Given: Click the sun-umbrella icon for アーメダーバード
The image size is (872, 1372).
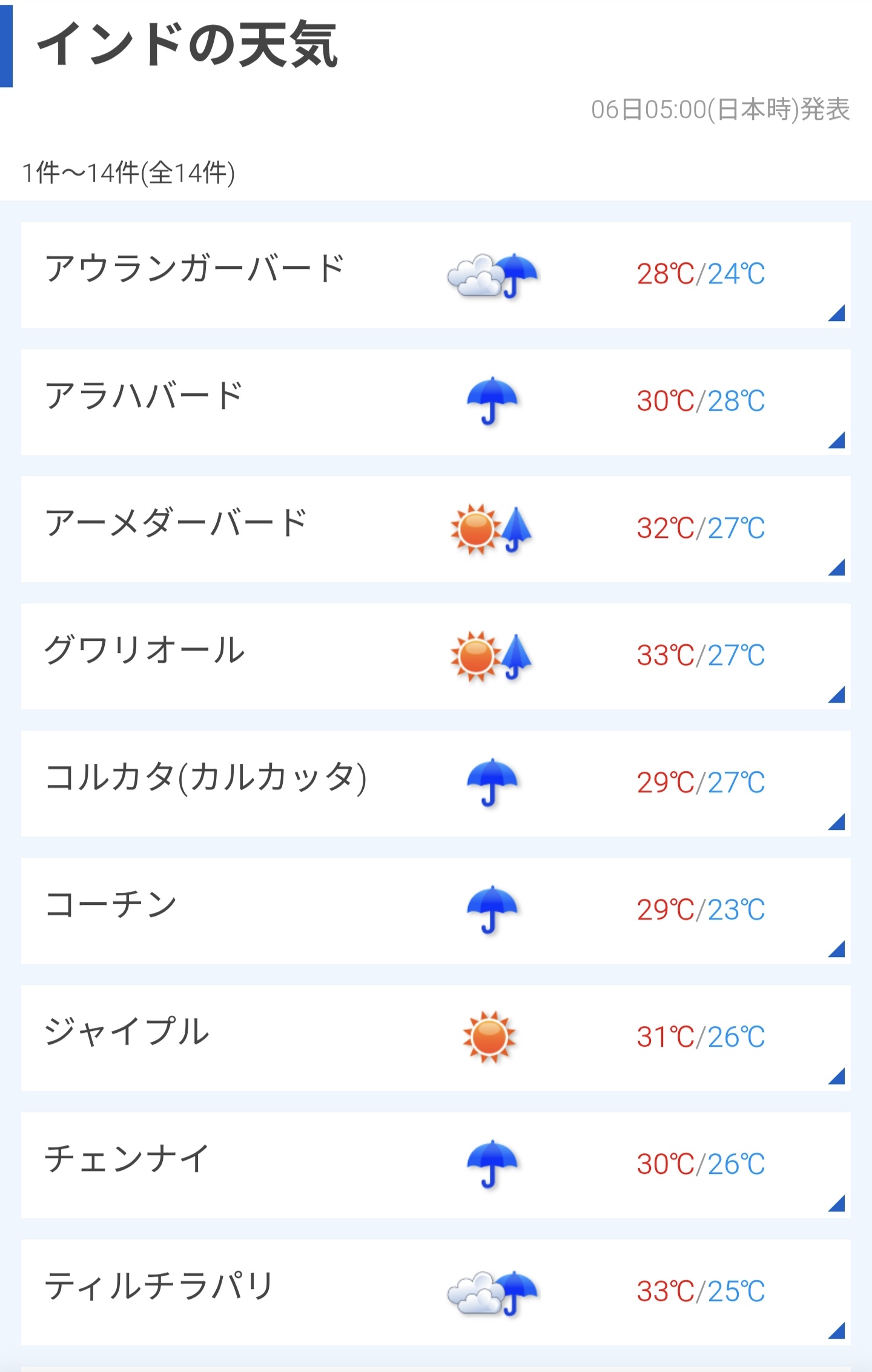Looking at the screenshot, I should [492, 529].
